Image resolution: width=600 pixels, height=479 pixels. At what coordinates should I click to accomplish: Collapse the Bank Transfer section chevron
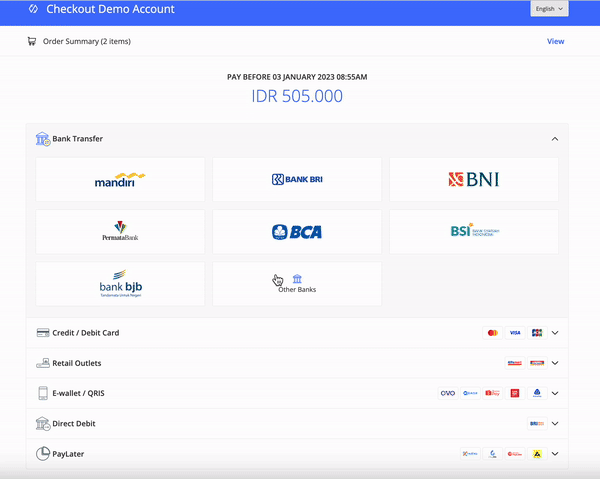(555, 139)
